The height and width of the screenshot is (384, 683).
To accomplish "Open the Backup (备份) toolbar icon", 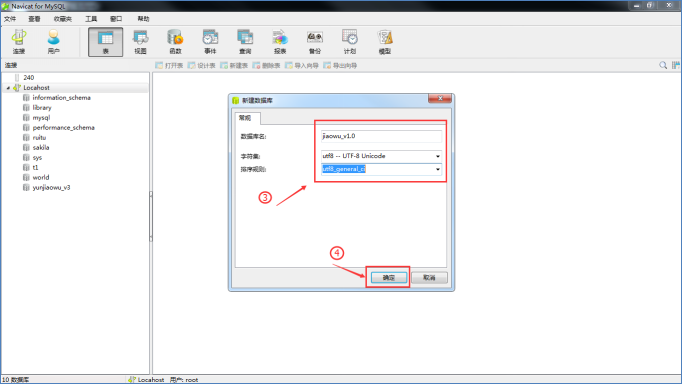I will point(314,42).
